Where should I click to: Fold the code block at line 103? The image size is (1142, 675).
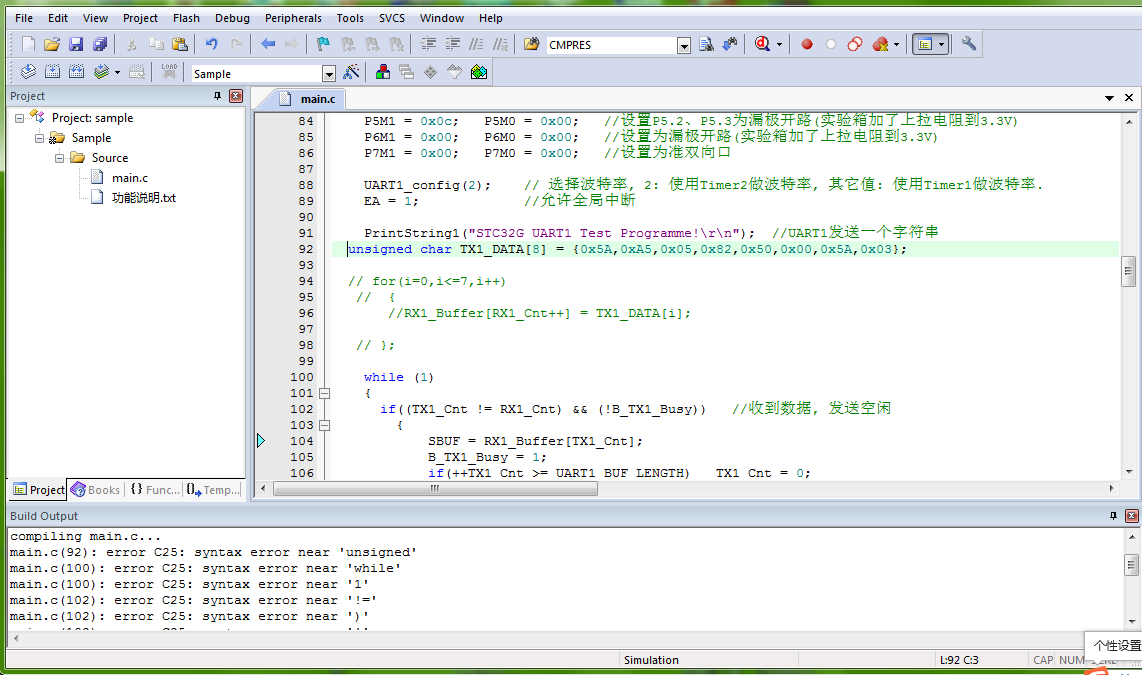pos(325,425)
